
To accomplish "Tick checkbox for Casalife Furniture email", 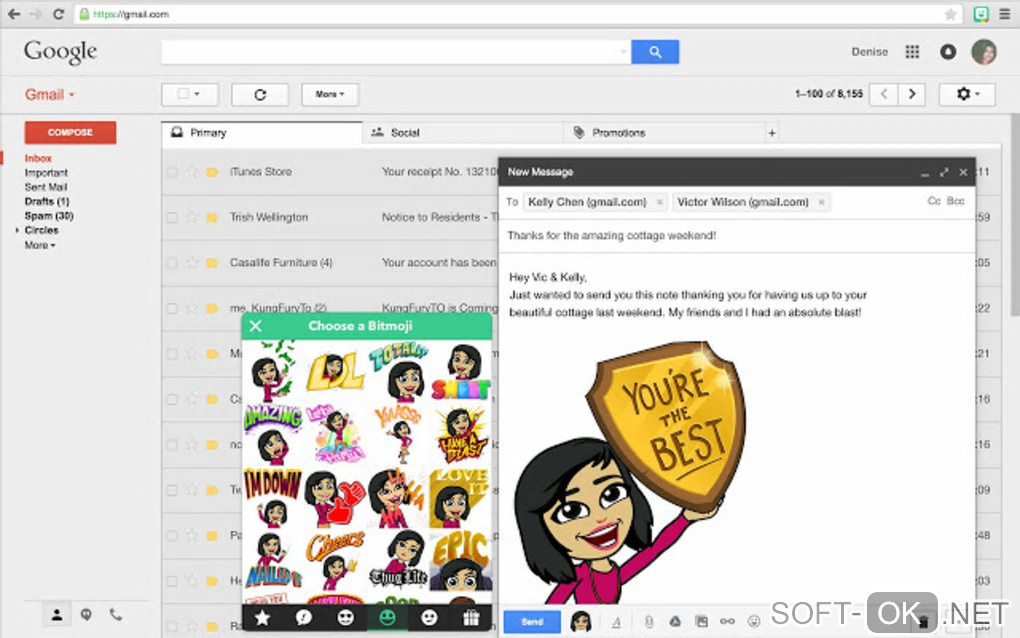I will pyautogui.click(x=172, y=263).
